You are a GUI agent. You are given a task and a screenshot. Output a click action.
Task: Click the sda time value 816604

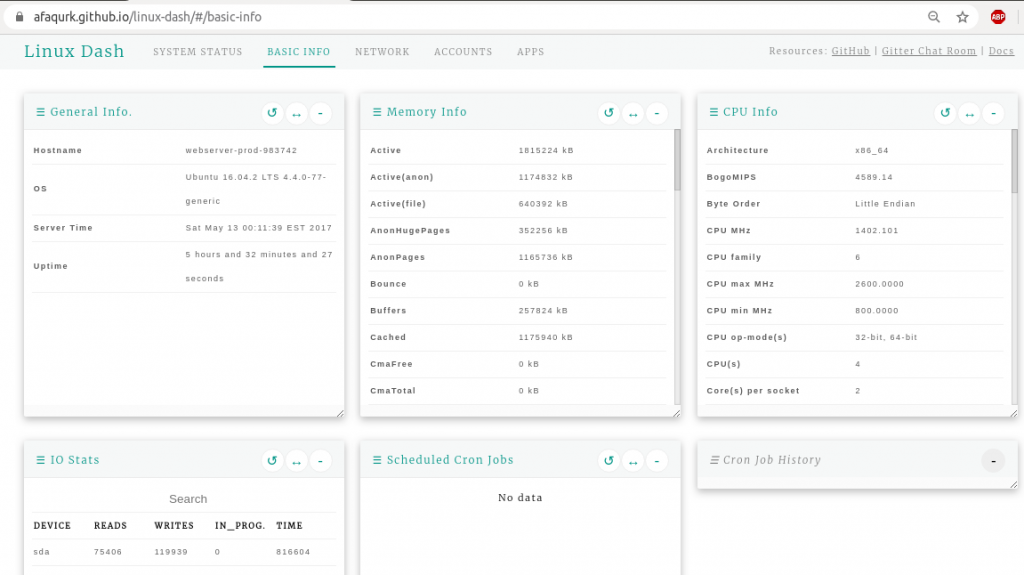click(293, 552)
